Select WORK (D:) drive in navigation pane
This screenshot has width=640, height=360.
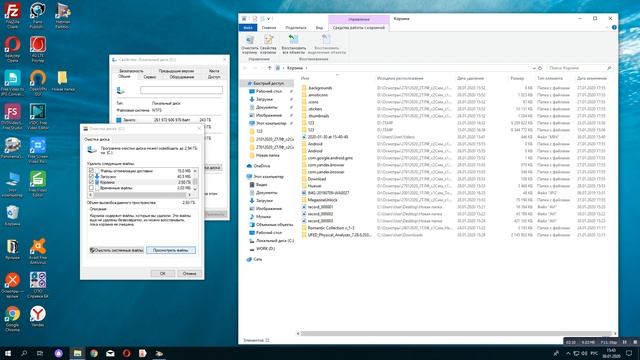pyautogui.click(x=262, y=249)
